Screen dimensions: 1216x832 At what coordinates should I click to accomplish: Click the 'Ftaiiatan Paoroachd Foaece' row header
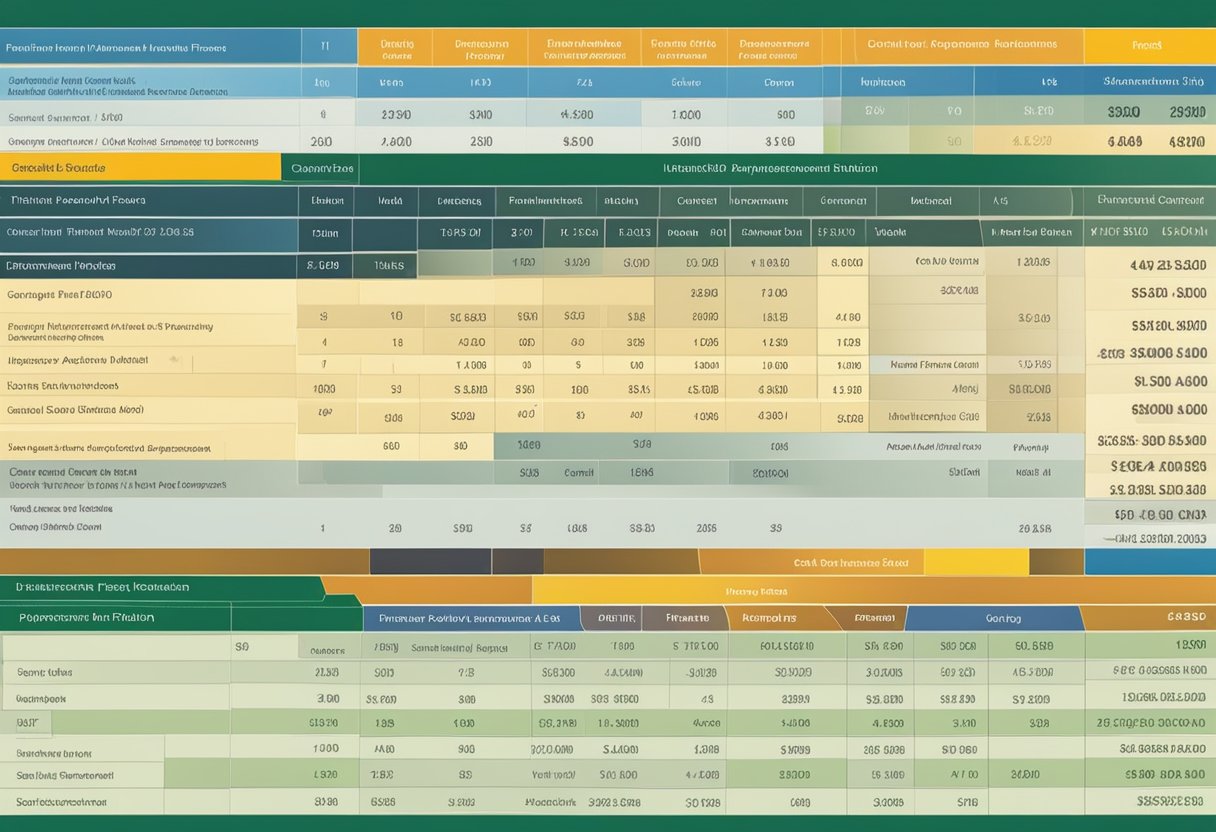pos(148,200)
